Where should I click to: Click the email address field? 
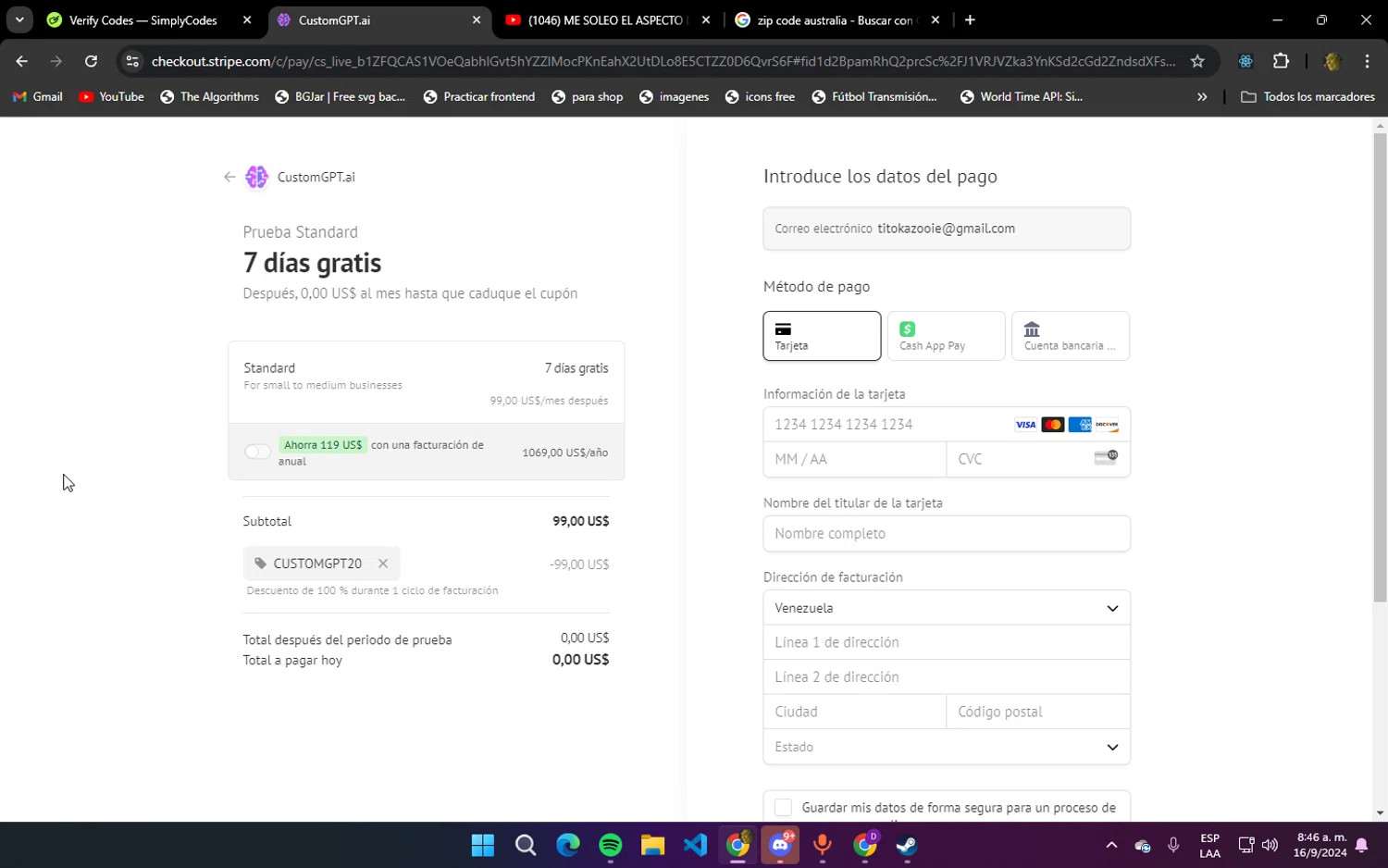947,229
